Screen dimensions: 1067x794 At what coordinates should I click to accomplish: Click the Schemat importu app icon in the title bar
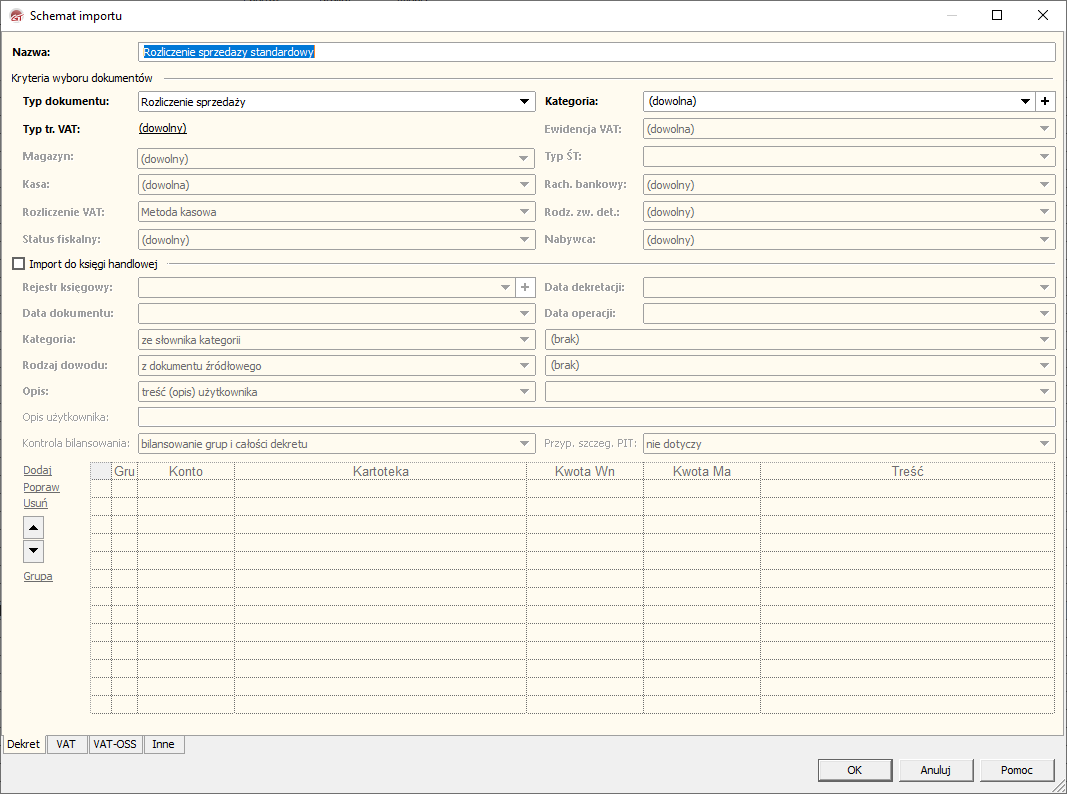click(x=16, y=15)
